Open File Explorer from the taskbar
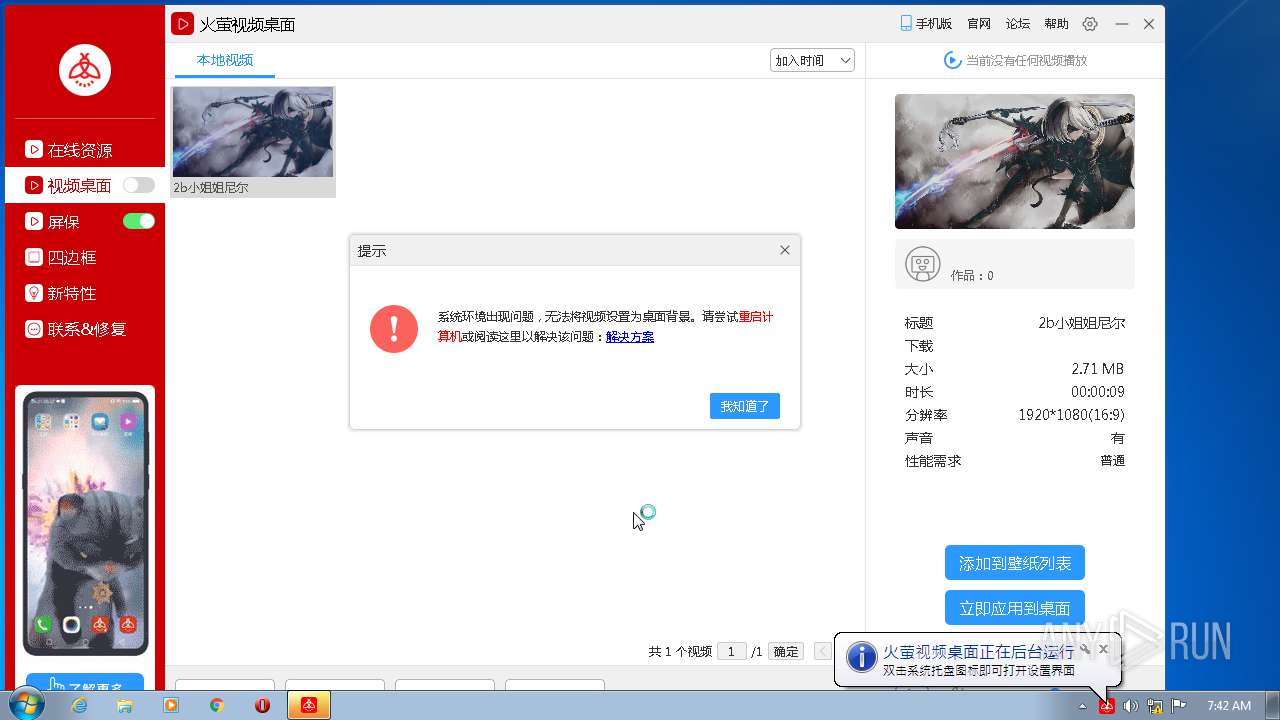Image resolution: width=1280 pixels, height=720 pixels. (125, 705)
